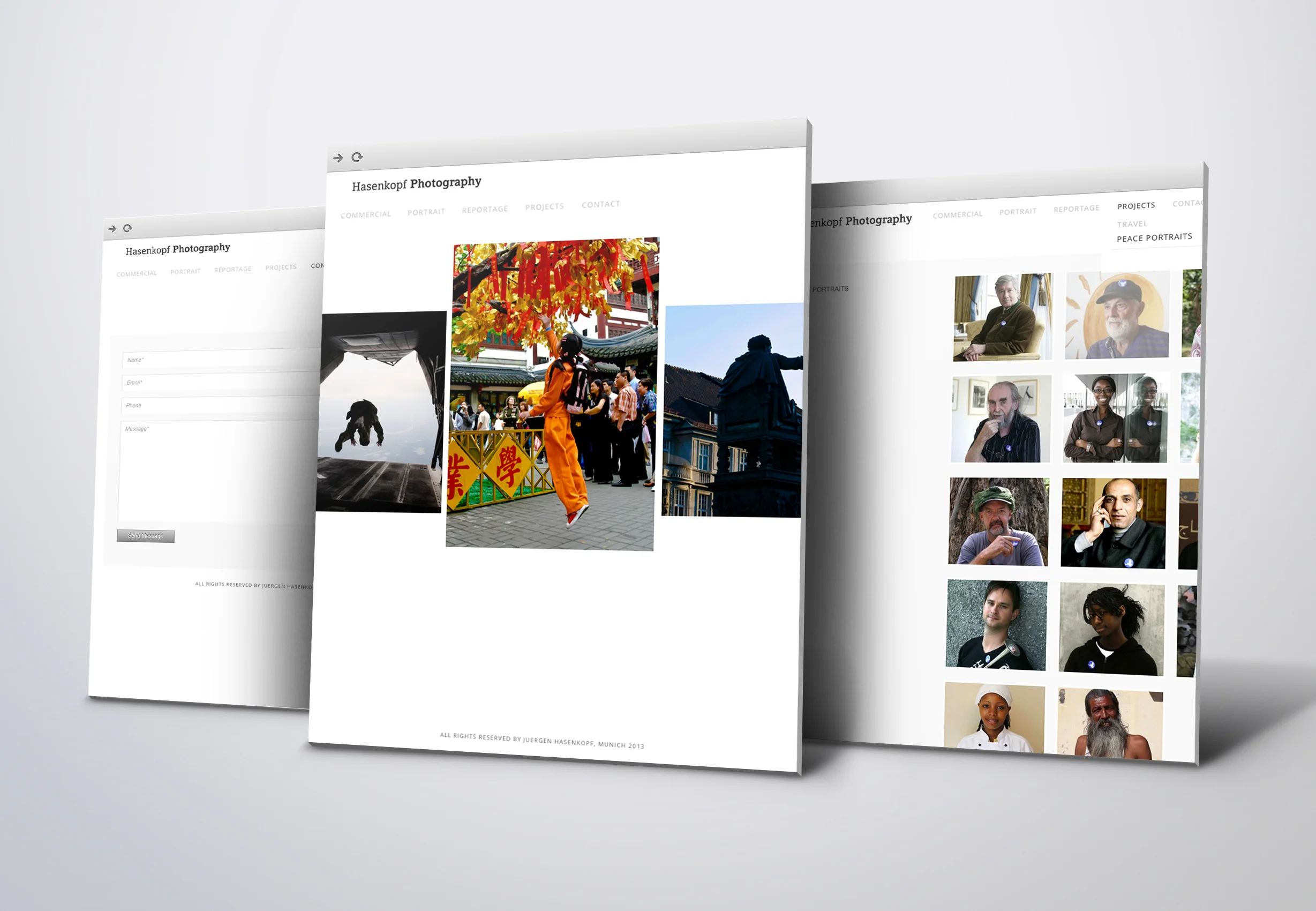
Task: Open Reportage in the right portraits window
Action: [1077, 209]
